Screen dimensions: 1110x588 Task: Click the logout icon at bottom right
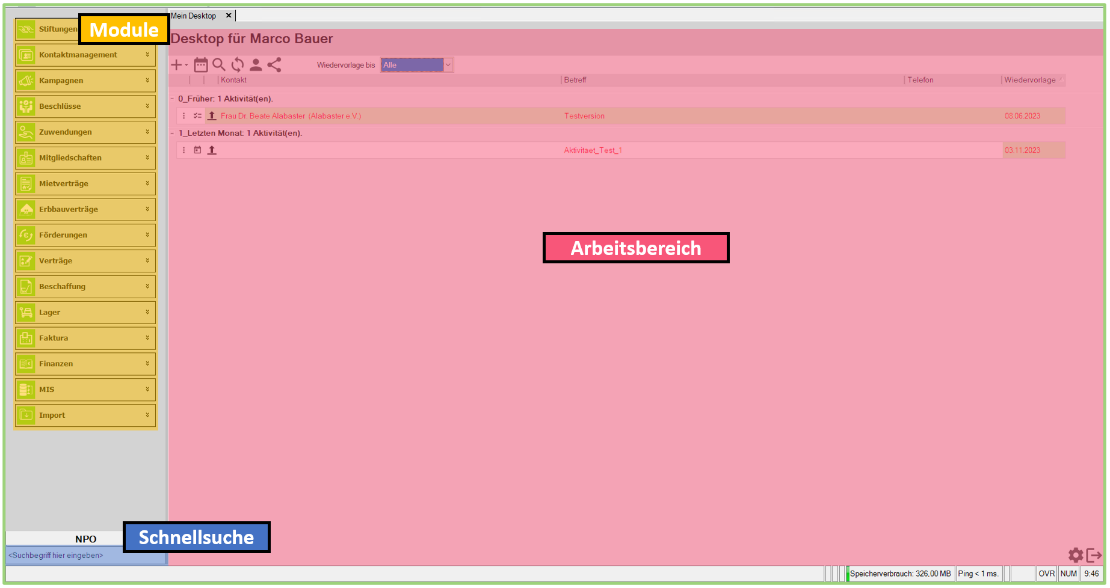1093,555
